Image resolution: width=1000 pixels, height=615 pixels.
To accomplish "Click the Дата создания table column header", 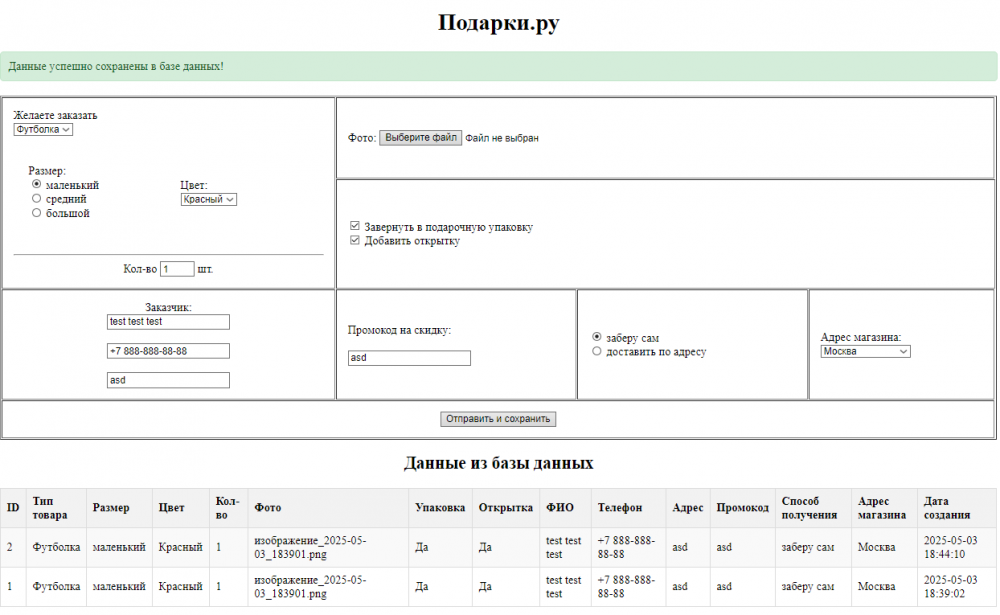I will coord(946,508).
